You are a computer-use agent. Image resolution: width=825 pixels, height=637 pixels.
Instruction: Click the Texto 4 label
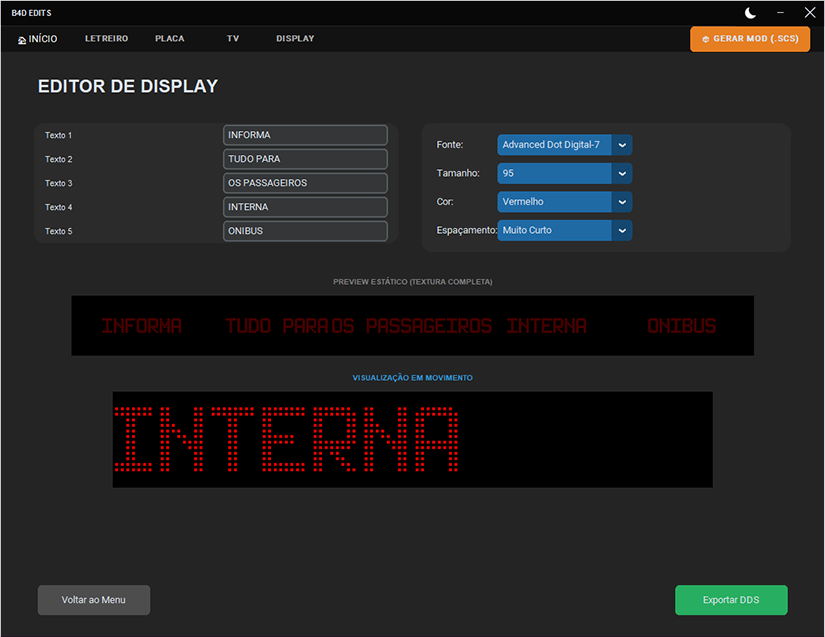58,207
